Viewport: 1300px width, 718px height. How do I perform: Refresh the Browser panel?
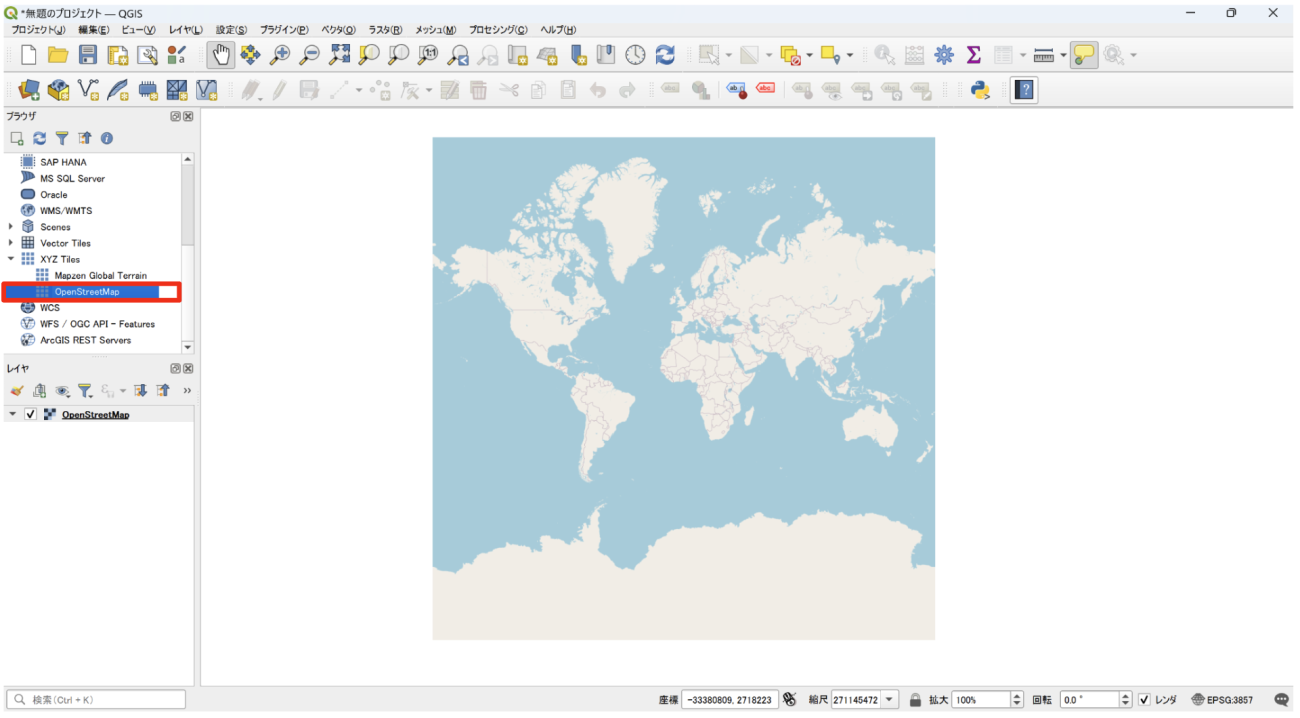pos(39,139)
